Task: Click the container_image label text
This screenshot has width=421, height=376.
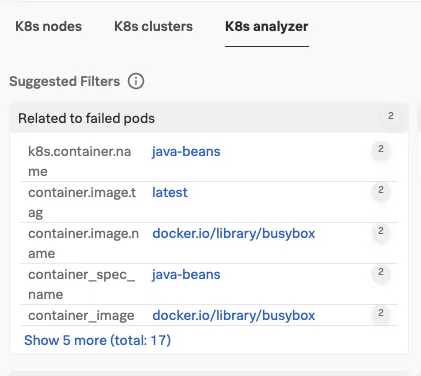Action: click(x=81, y=316)
